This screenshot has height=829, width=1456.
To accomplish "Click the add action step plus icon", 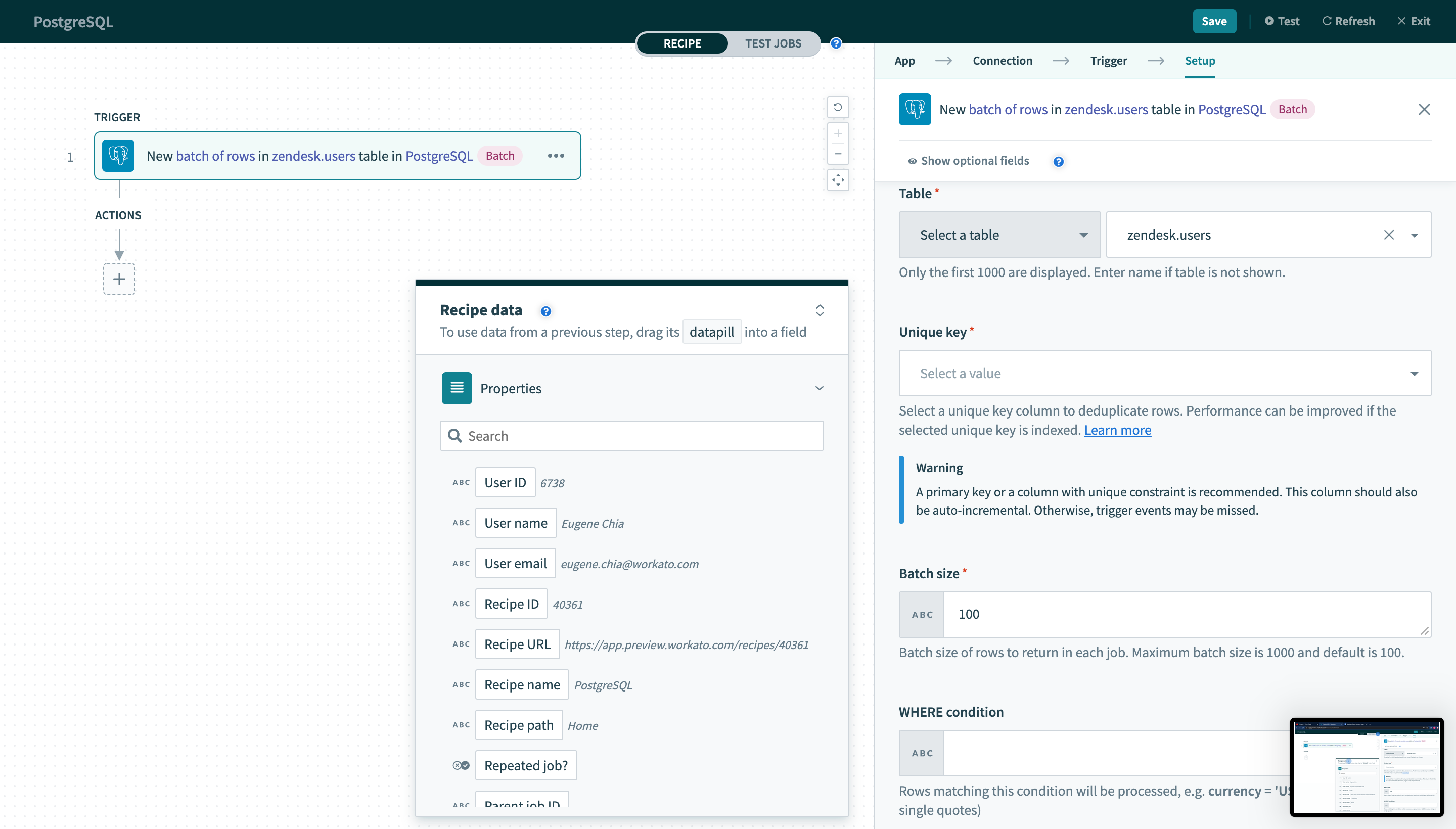I will pyautogui.click(x=119, y=279).
